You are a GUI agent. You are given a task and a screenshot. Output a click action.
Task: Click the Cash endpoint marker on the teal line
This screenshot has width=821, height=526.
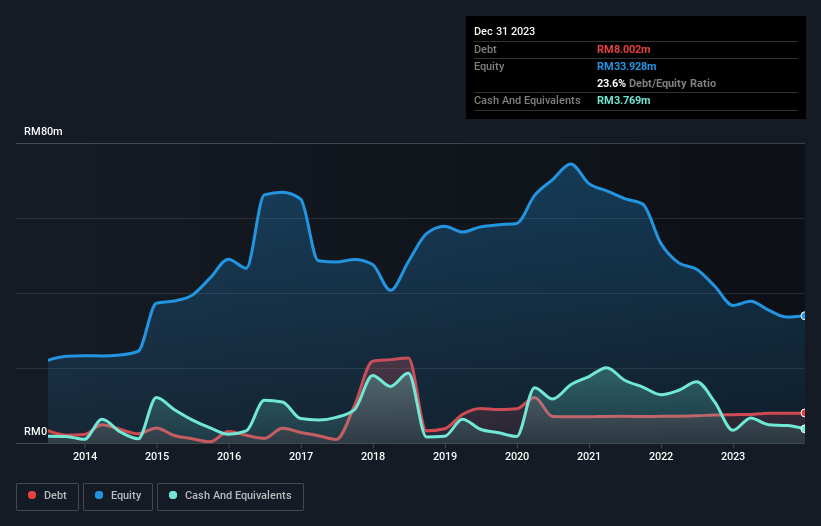(804, 429)
